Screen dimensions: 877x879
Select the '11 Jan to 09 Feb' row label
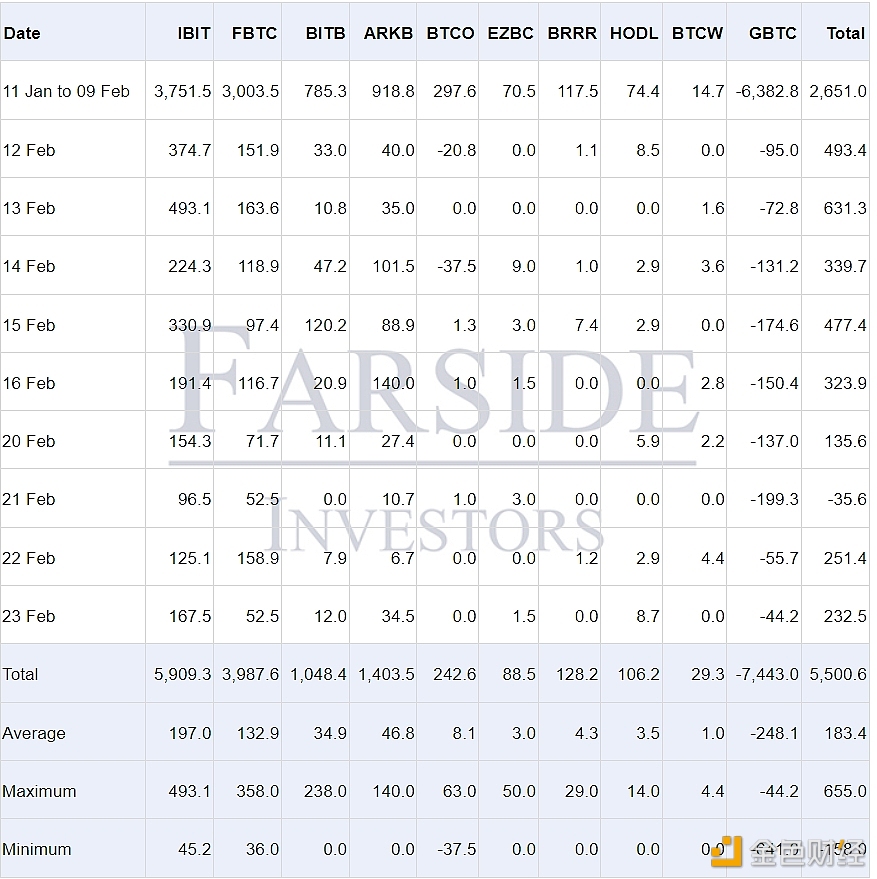click(66, 91)
